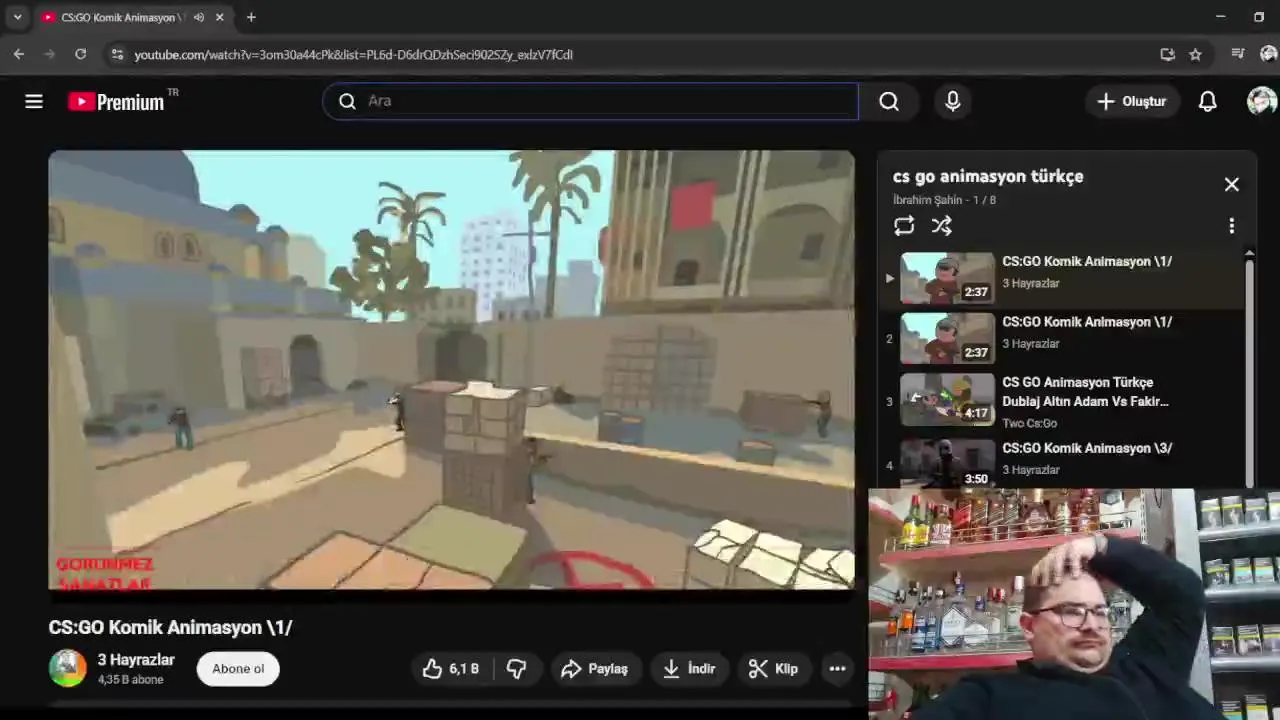Start voice search with microphone icon
1280x720 pixels.
(x=952, y=101)
